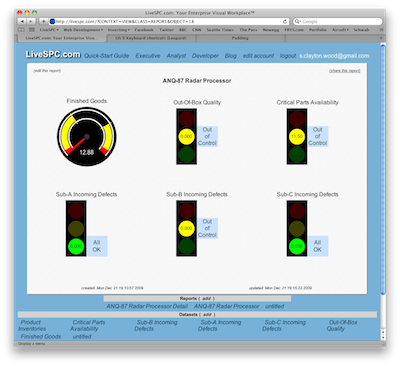Add a bookmark with the plus button
Screen dimensions: 400x366
(43, 21)
